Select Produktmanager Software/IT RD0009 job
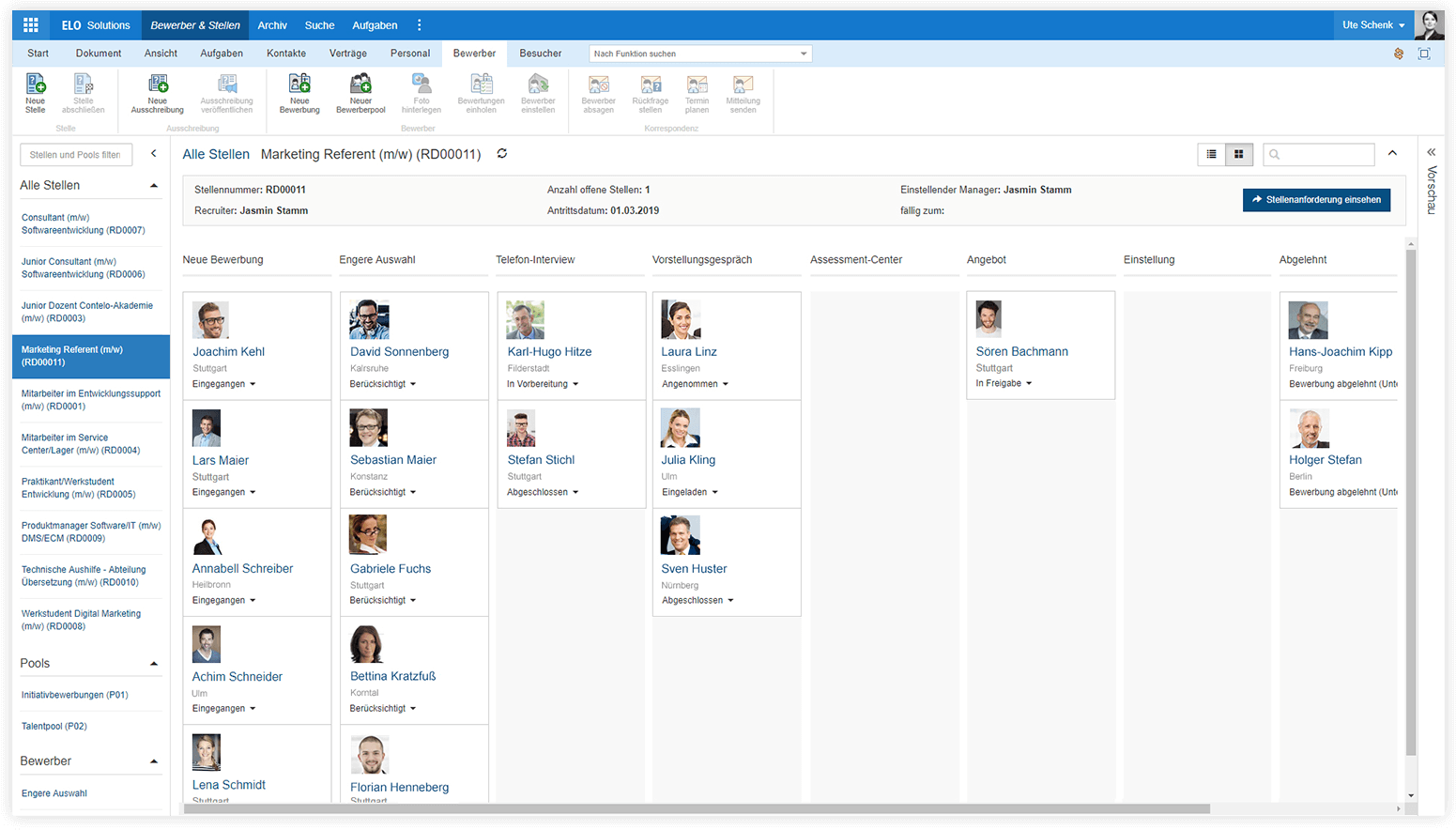1456x830 pixels. coord(91,532)
